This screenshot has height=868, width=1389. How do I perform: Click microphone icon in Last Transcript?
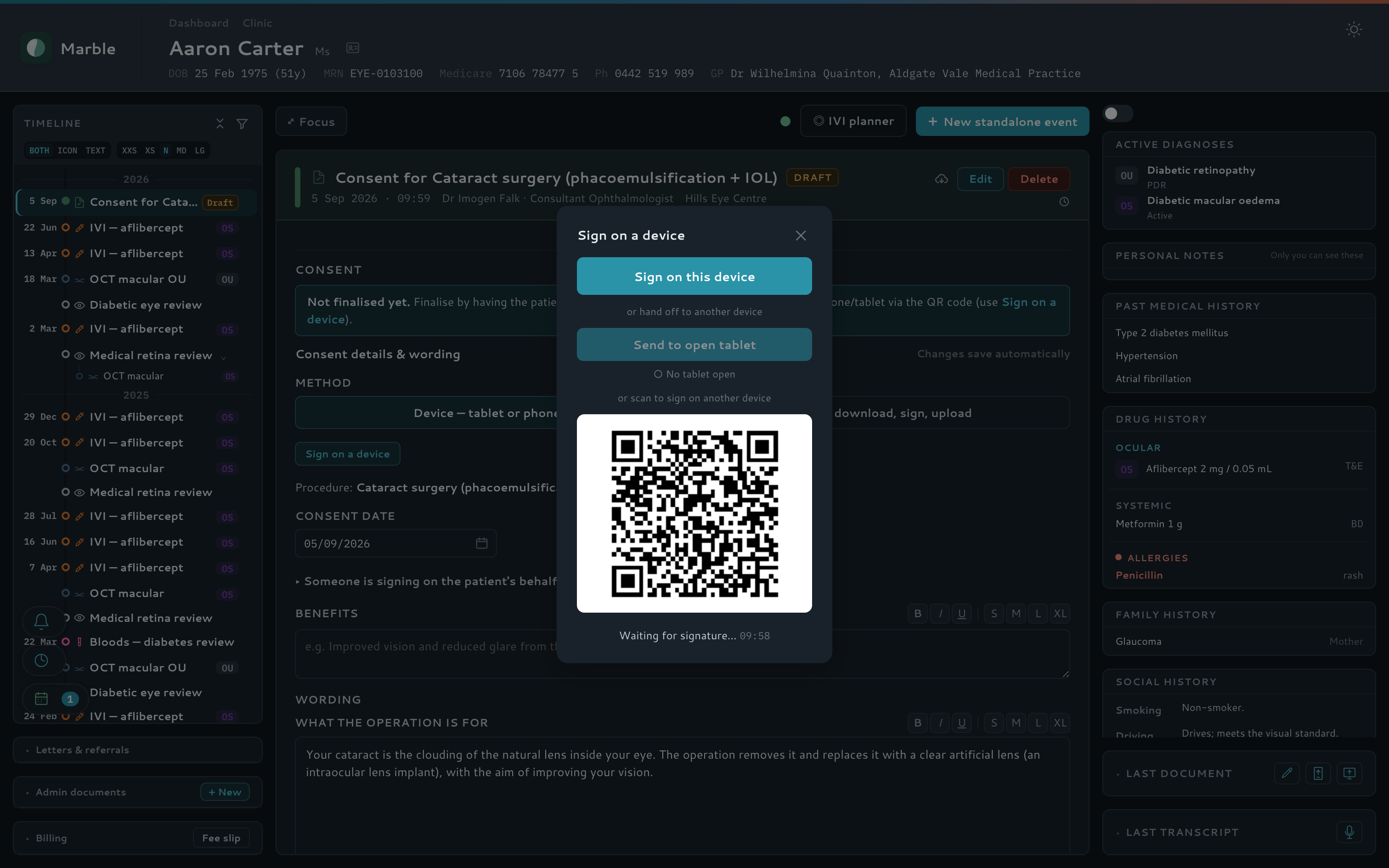coord(1349,832)
